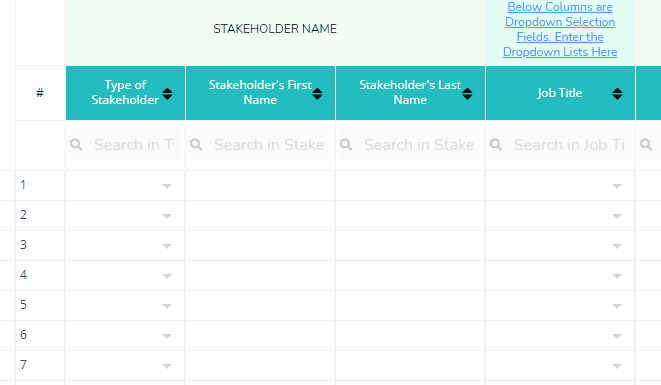Sort by Type of Stakeholder column arrows

[x=167, y=94]
